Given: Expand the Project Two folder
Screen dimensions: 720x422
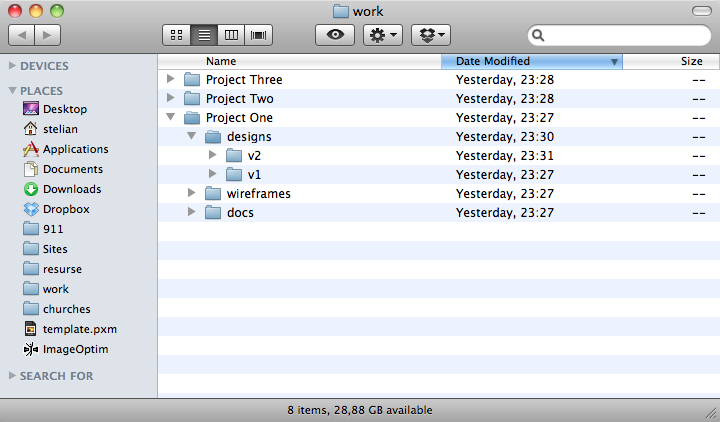Looking at the screenshot, I should click(x=170, y=98).
